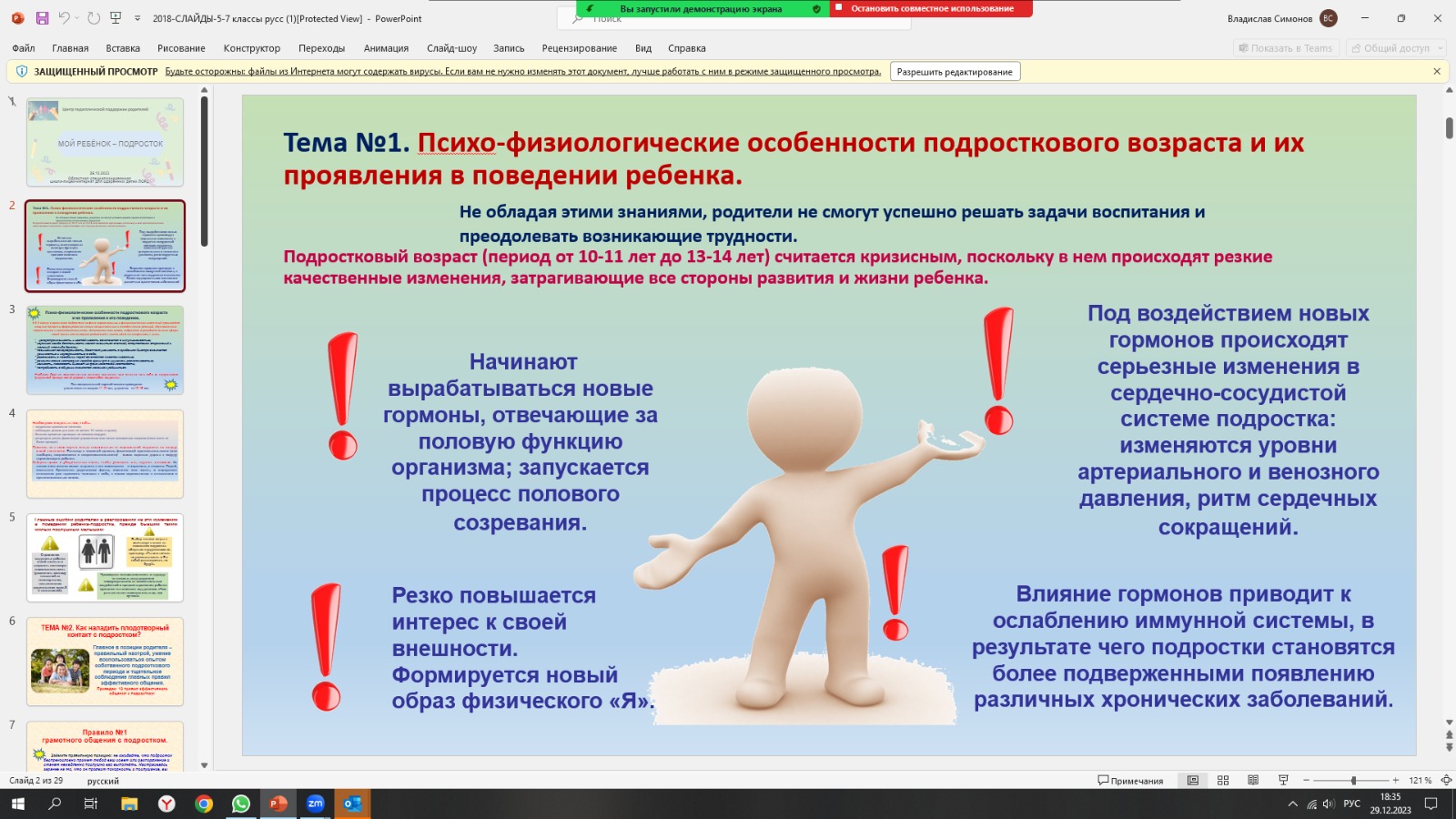Open Zoom app from the taskbar
Image resolution: width=1456 pixels, height=819 pixels.
(316, 804)
